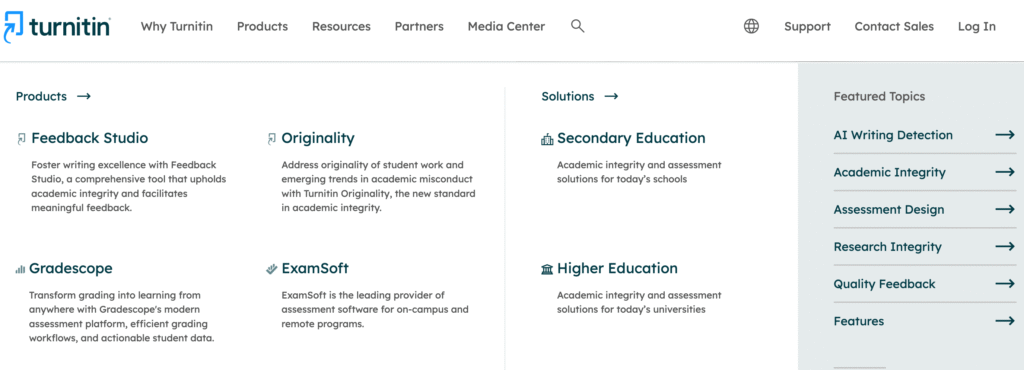
Task: Click the Gradescope bar chart icon
Action: (20, 269)
